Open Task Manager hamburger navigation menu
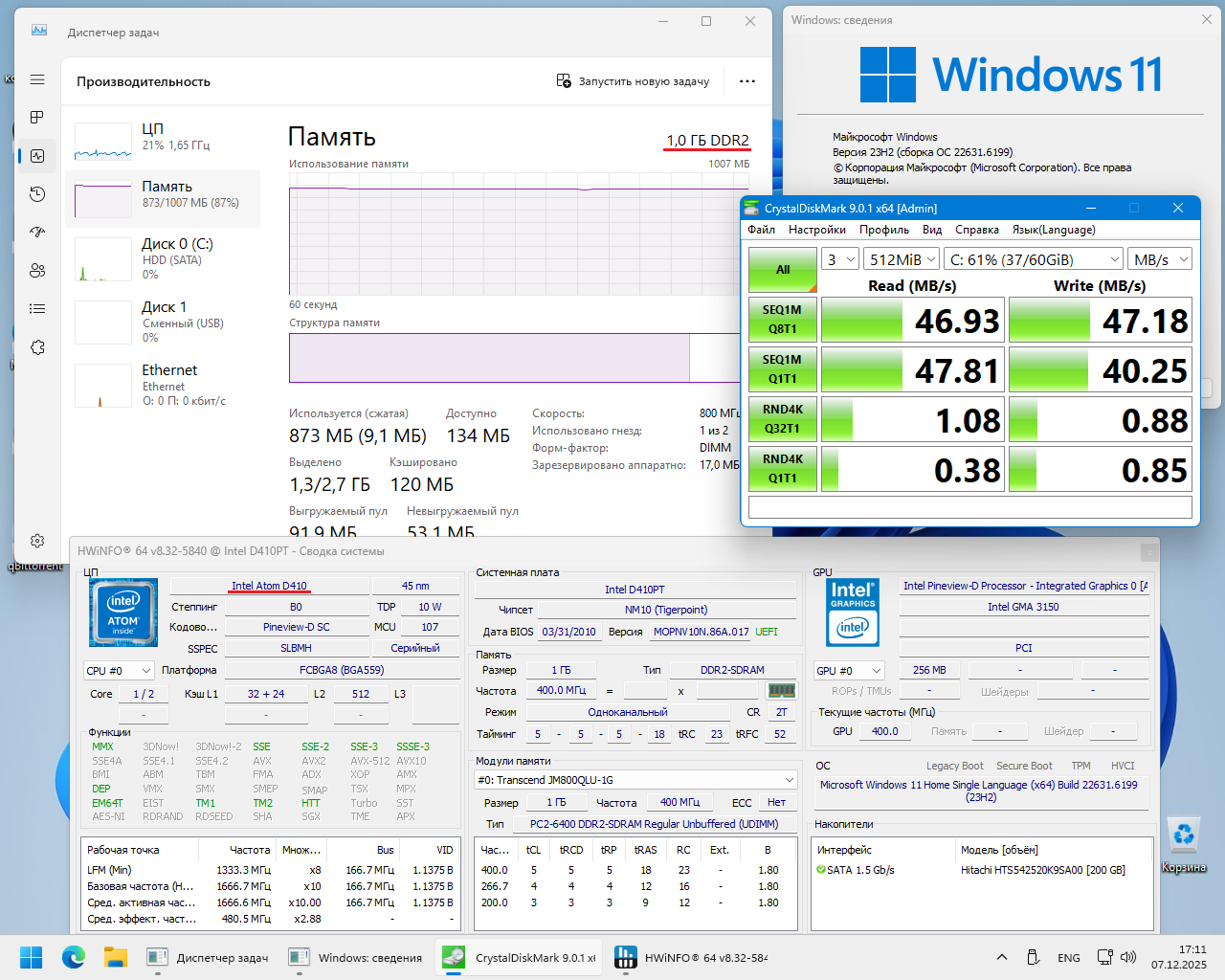Screen dimensions: 1225x980 (x=37, y=80)
